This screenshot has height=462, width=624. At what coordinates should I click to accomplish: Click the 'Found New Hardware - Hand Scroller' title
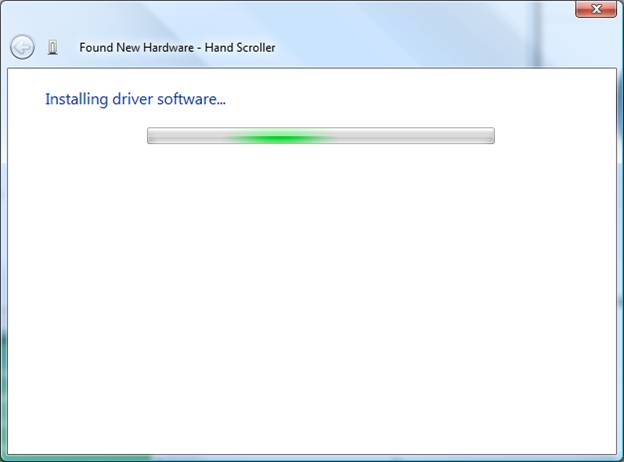[x=177, y=48]
